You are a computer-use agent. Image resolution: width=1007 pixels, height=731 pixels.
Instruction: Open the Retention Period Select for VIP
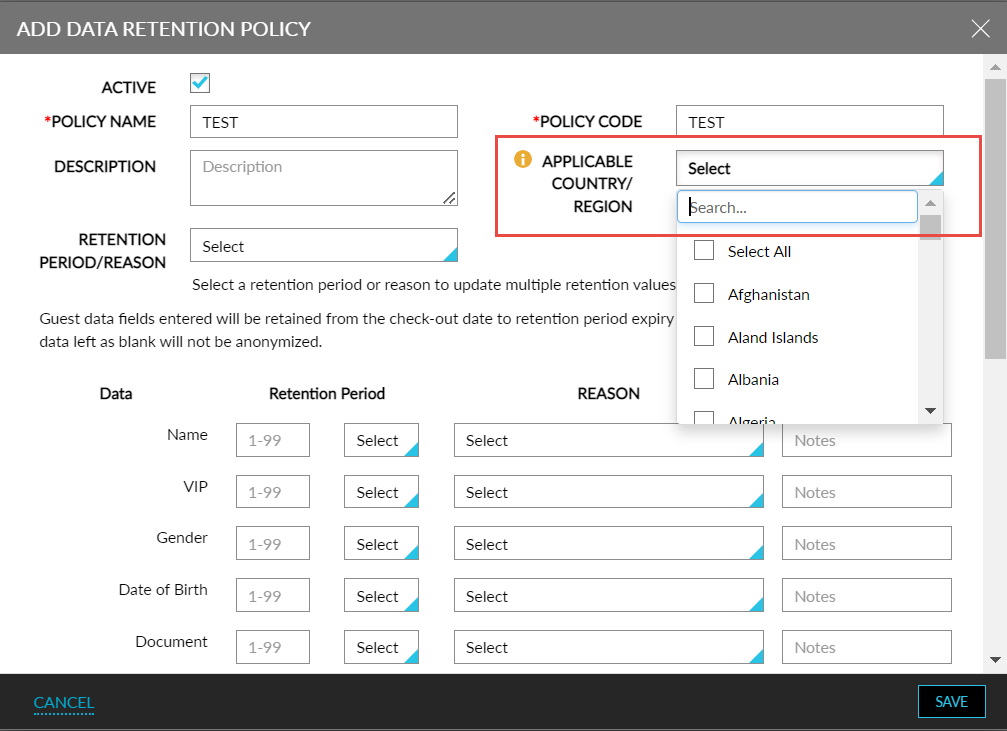point(381,492)
